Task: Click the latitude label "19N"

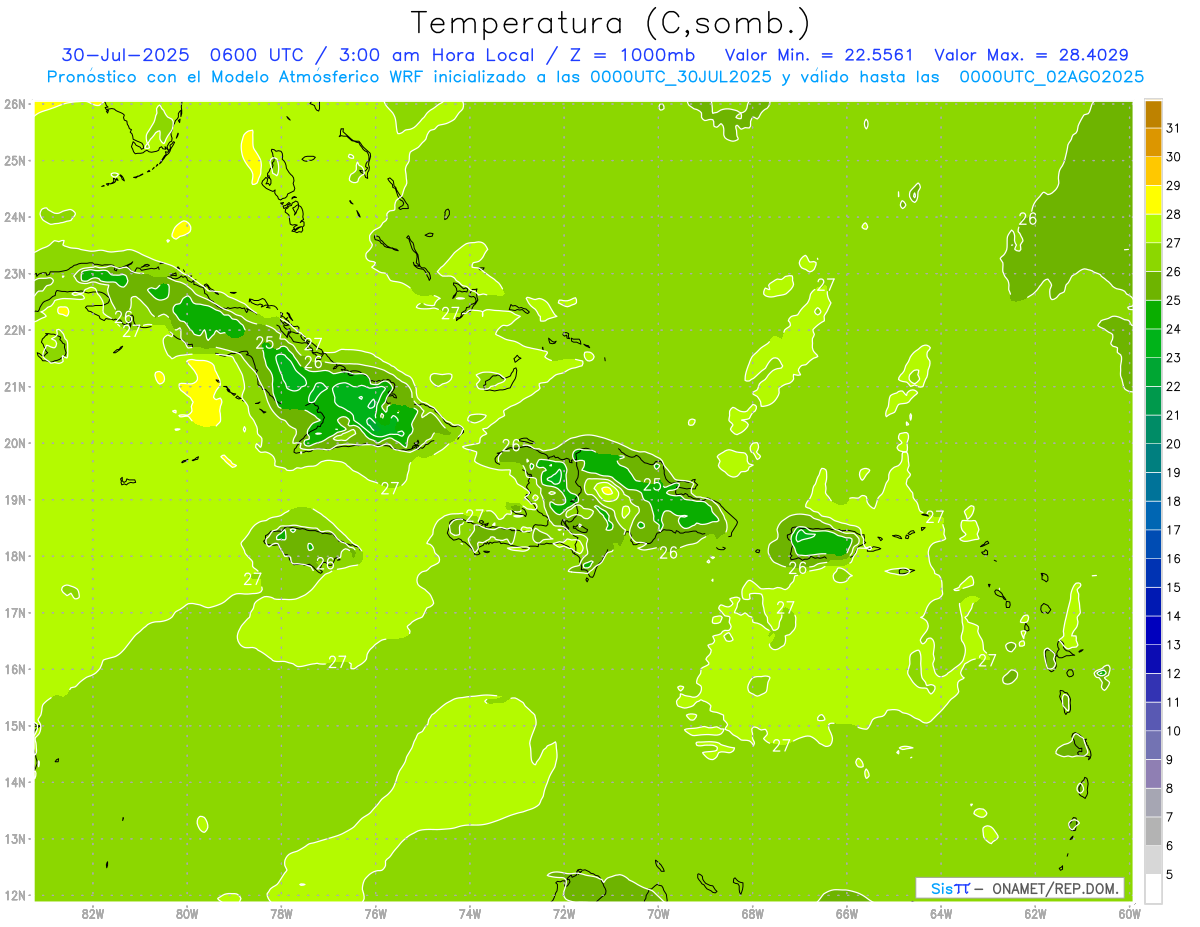Action: click(x=15, y=499)
